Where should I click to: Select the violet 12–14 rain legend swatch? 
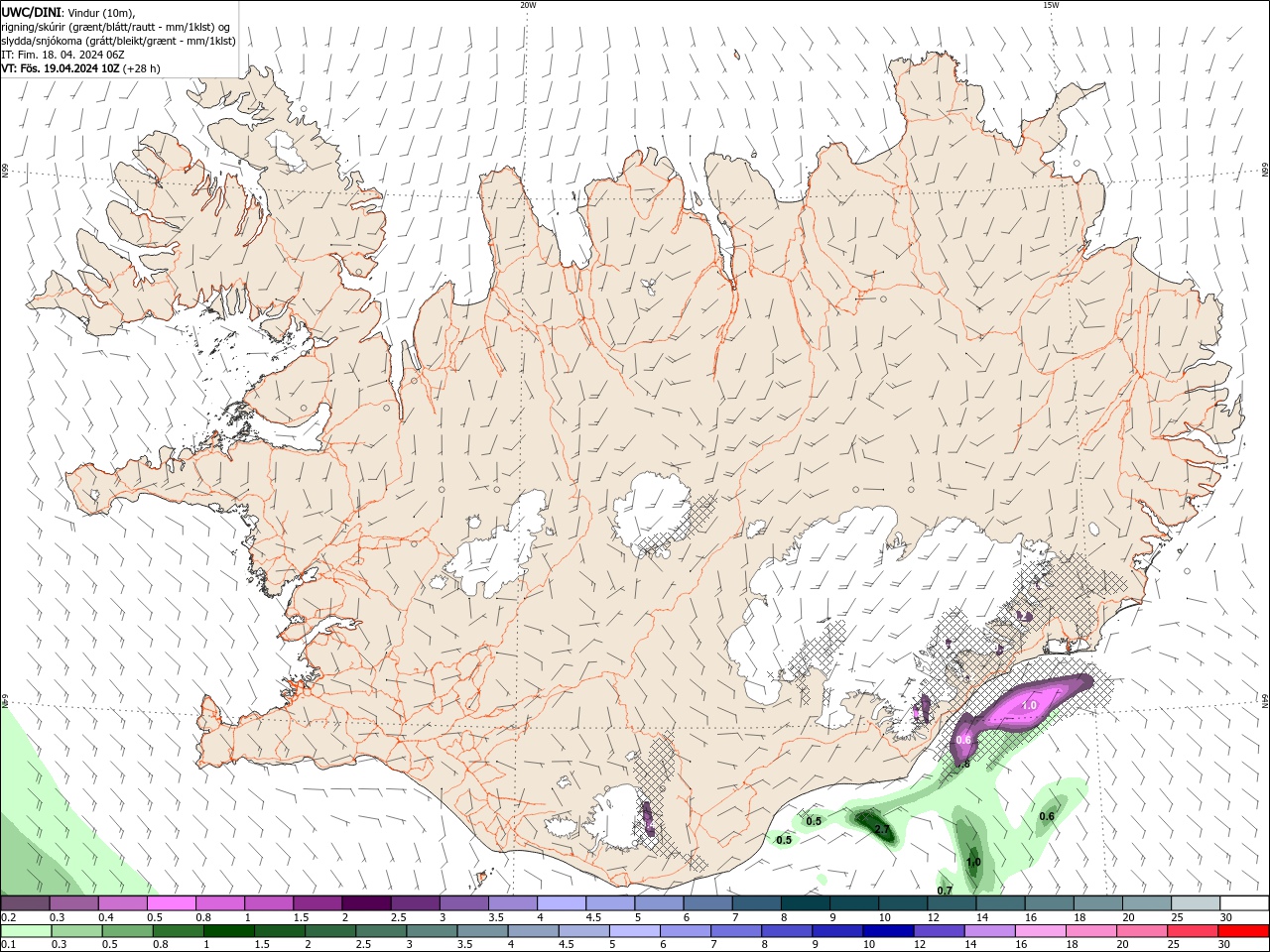coord(939,931)
